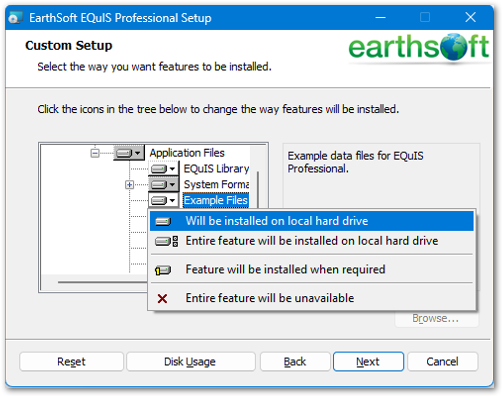Click the setup installer icon in title bar
Screen dimensions: 503x397
pos(15,17)
